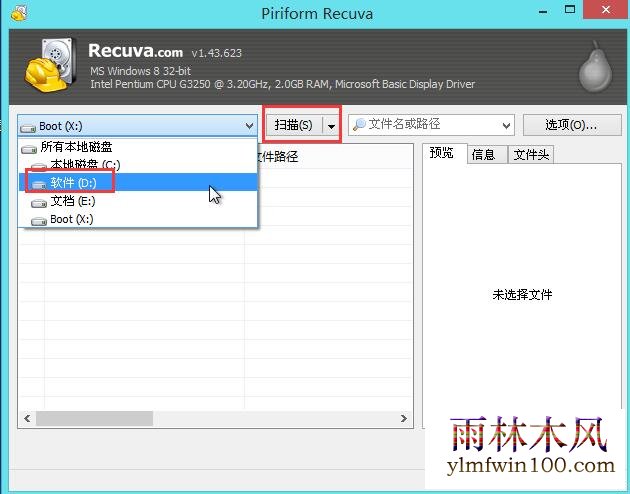Open the arrow menu next to 扫描(S)
Screen dimensions: 630x494
click(331, 126)
